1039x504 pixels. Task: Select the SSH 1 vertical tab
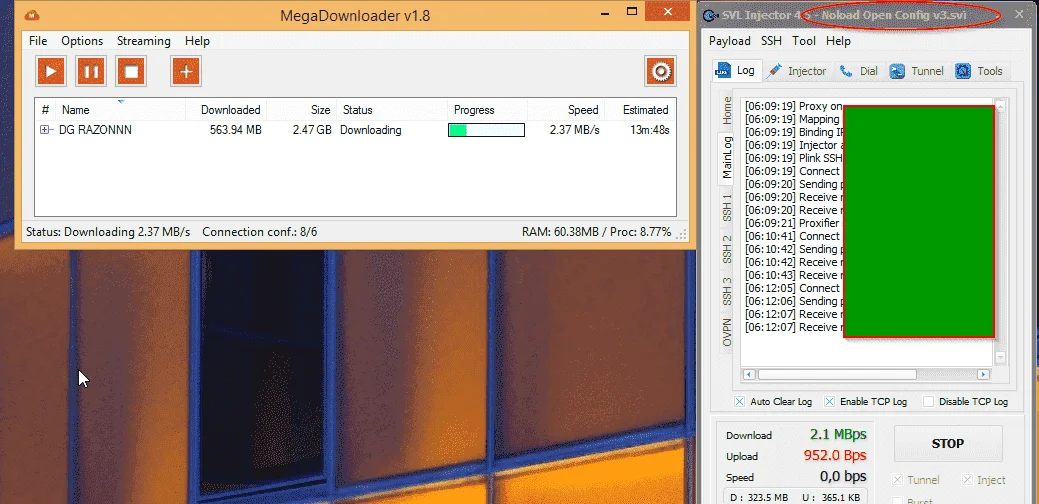pyautogui.click(x=727, y=208)
